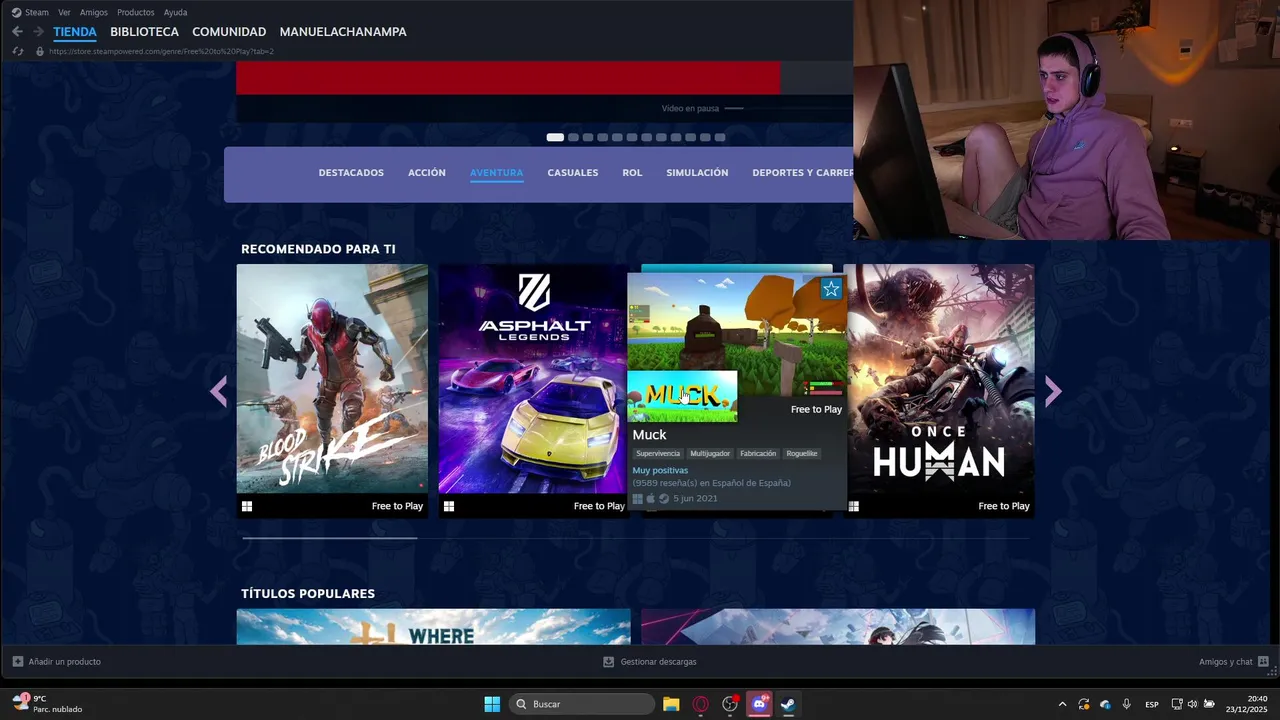Viewport: 1280px width, 720px height.
Task: Open the second popular title banner
Action: 838,627
